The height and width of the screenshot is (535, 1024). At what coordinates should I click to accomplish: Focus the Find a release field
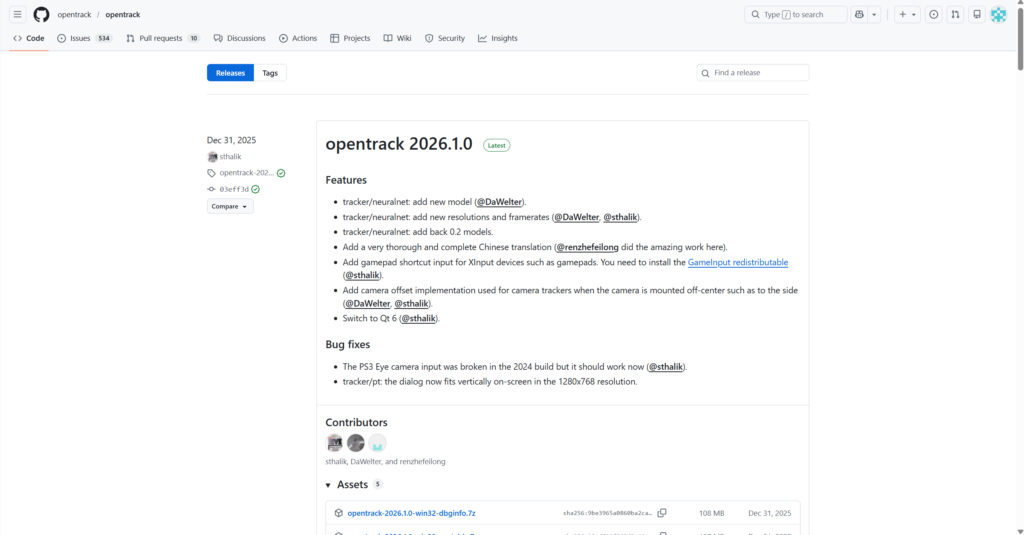pyautogui.click(x=753, y=73)
